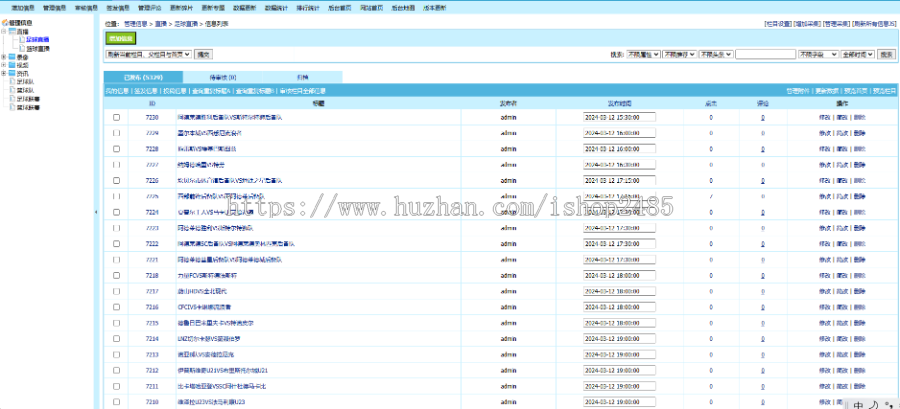Click the moon icon in the input method bar
The height and width of the screenshot is (409, 900).
pyautogui.click(x=873, y=405)
